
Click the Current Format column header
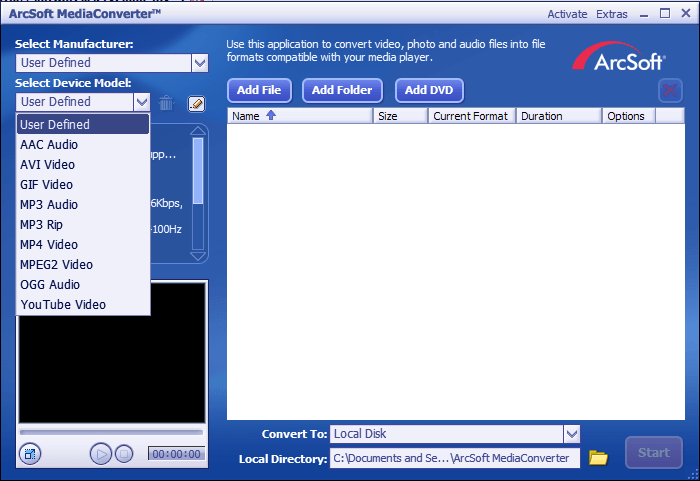[472, 116]
